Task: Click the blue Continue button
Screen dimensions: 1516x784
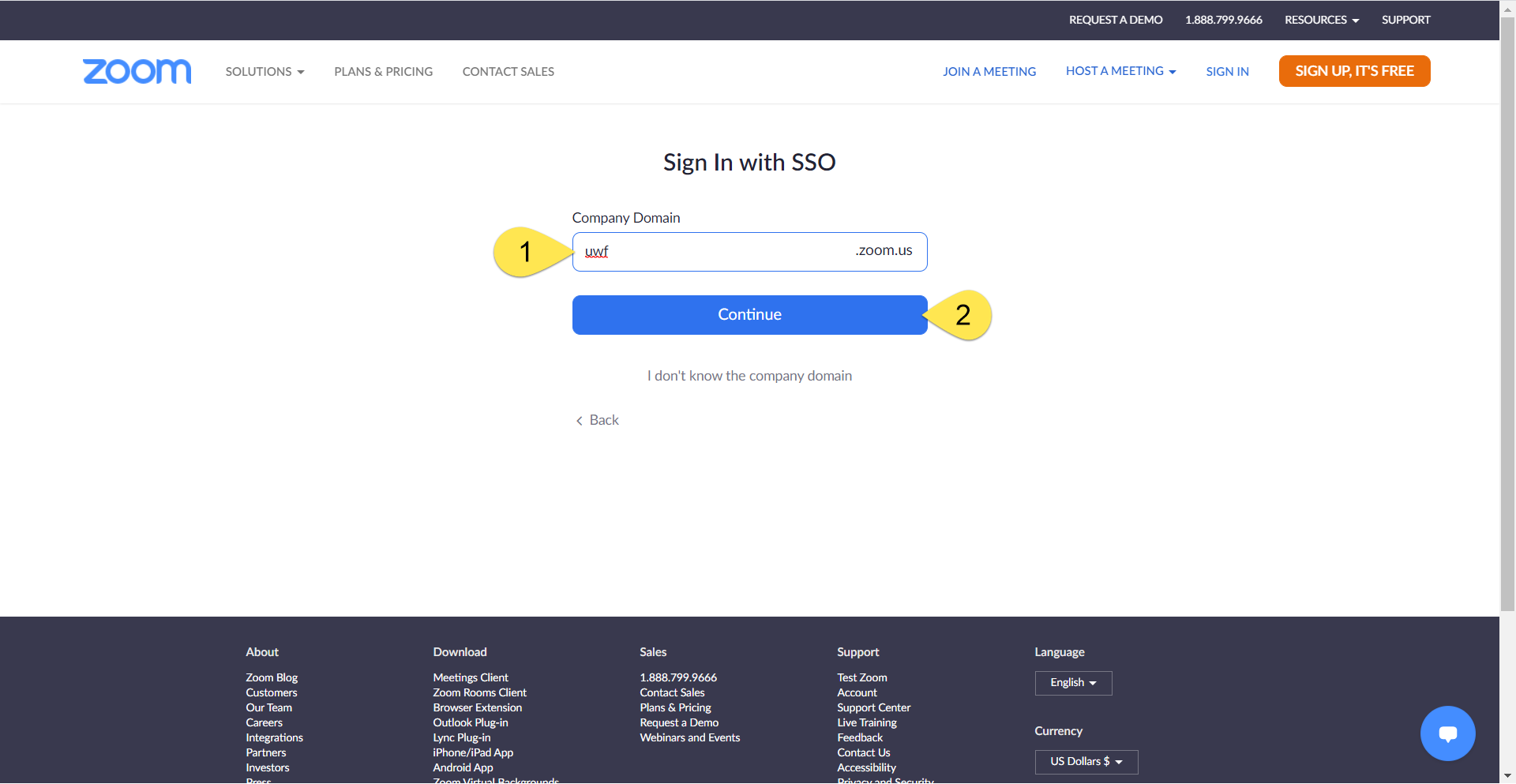Action: click(749, 315)
